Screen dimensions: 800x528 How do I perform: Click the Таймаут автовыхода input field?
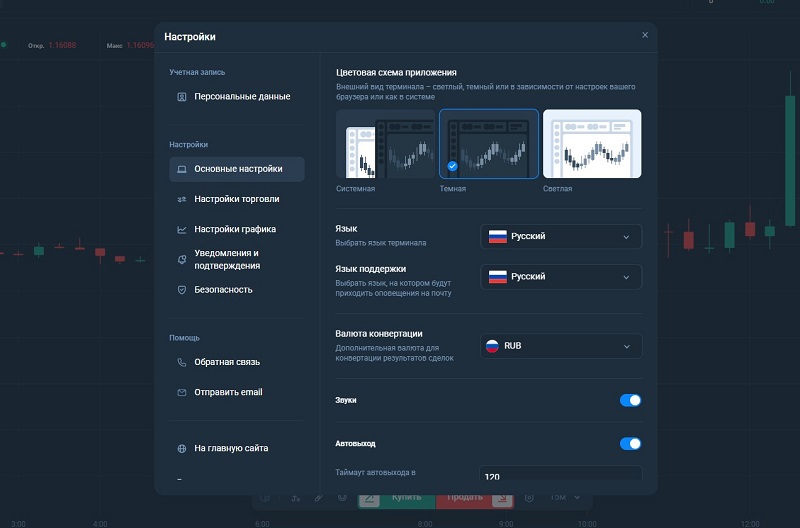(x=561, y=475)
